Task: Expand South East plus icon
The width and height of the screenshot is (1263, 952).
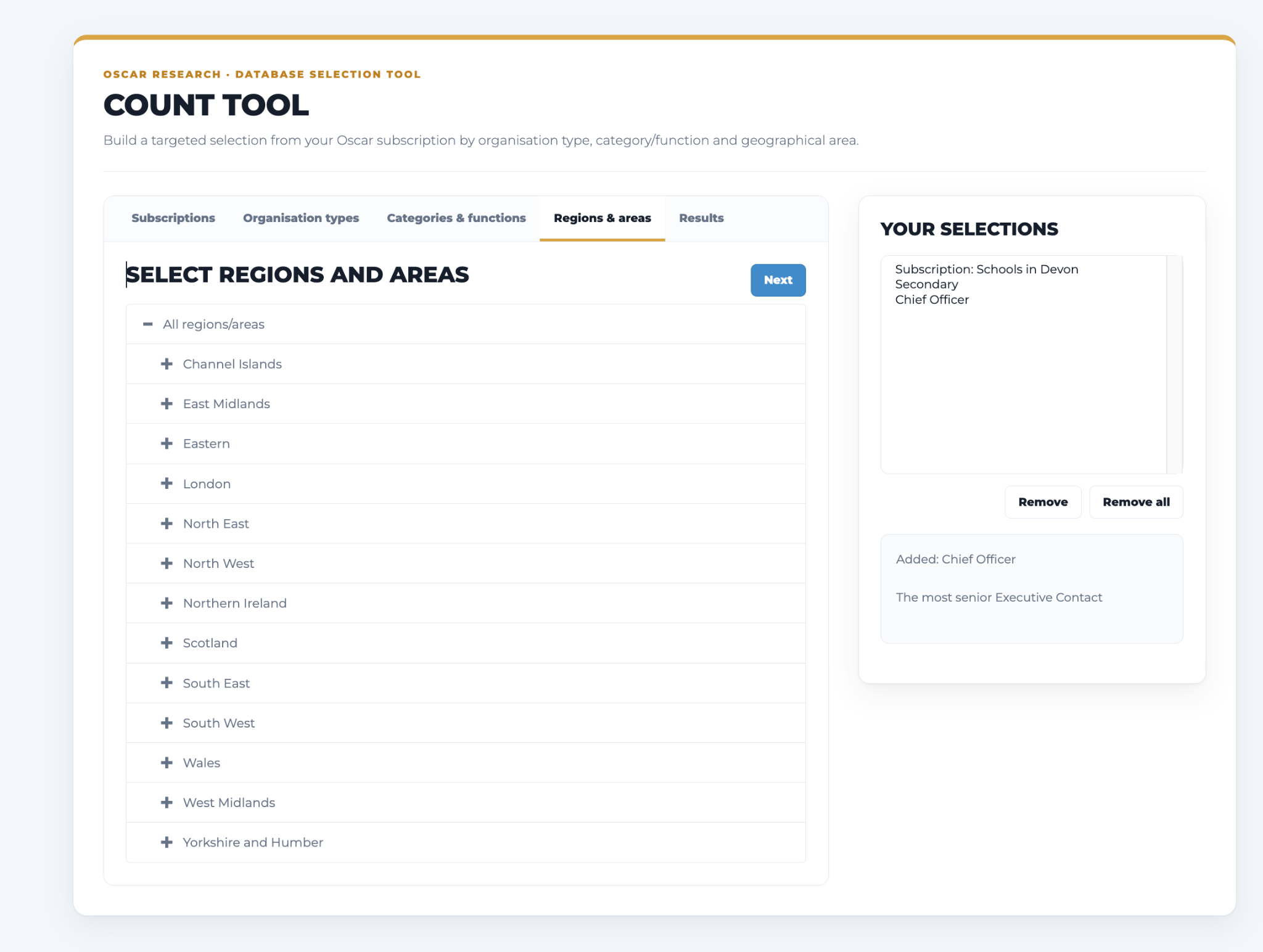Action: click(x=167, y=683)
